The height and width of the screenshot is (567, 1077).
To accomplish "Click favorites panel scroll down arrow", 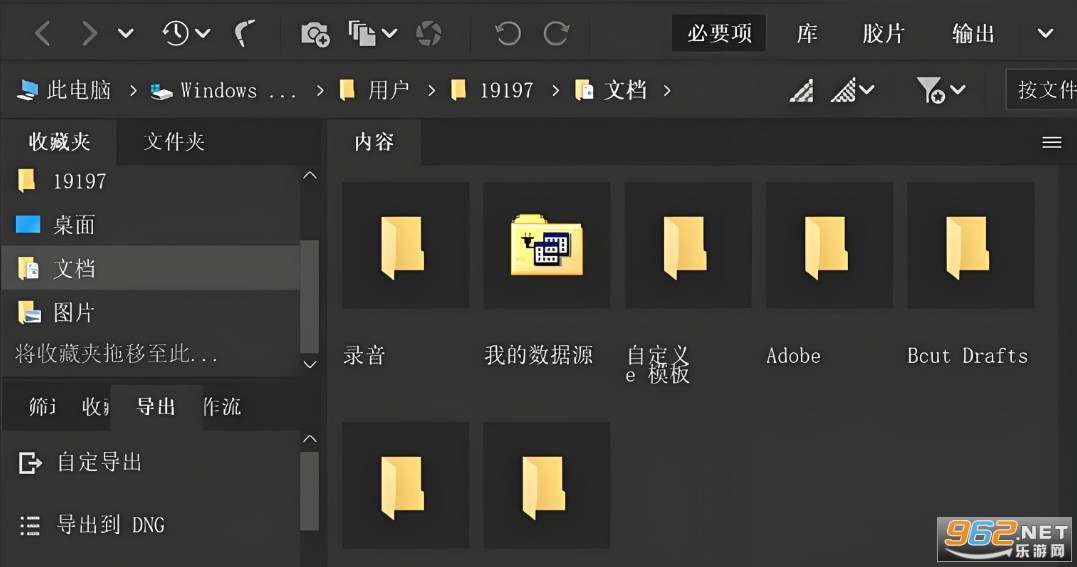I will pos(310,364).
